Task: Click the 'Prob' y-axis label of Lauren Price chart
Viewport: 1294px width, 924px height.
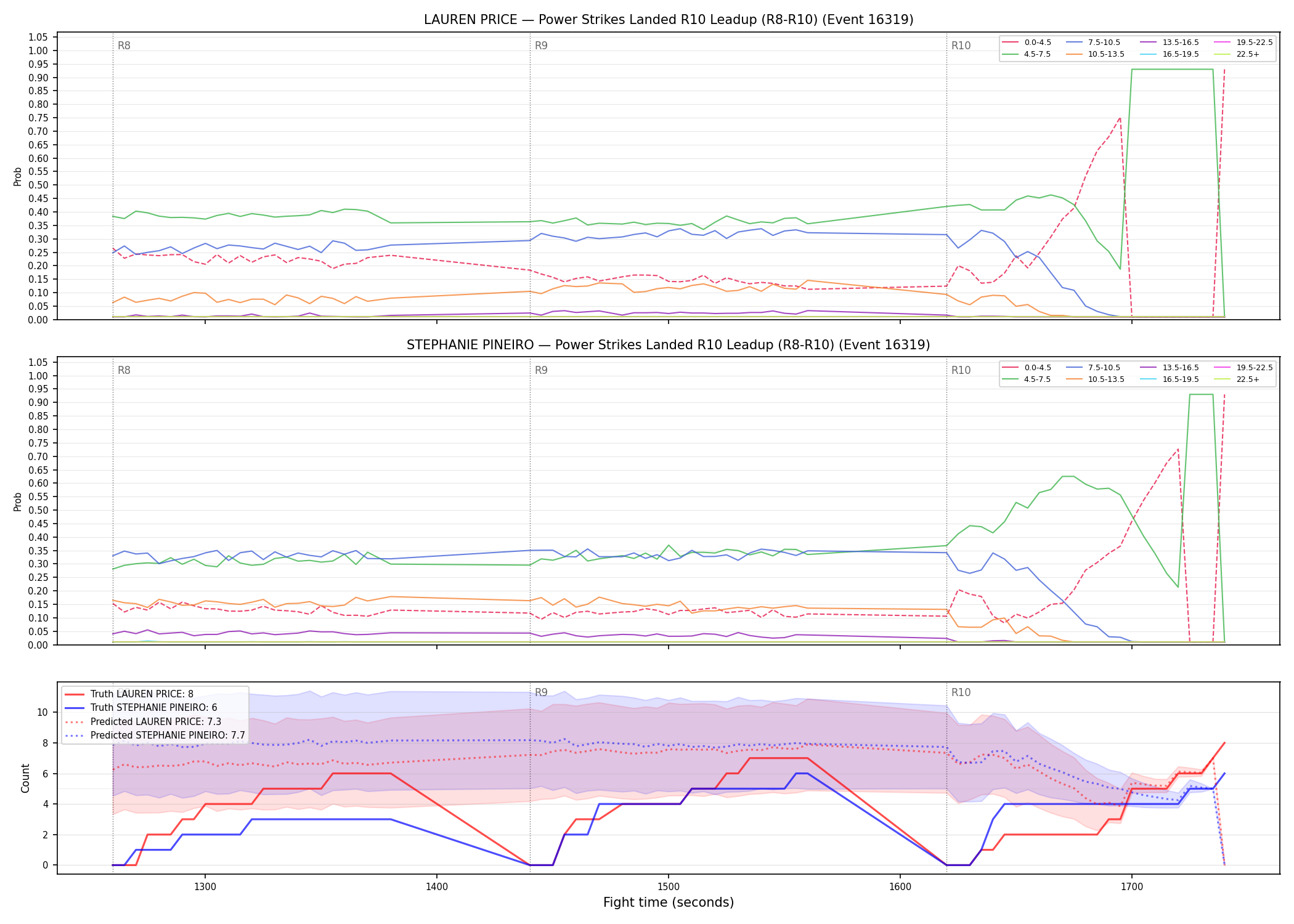Action: (18, 177)
